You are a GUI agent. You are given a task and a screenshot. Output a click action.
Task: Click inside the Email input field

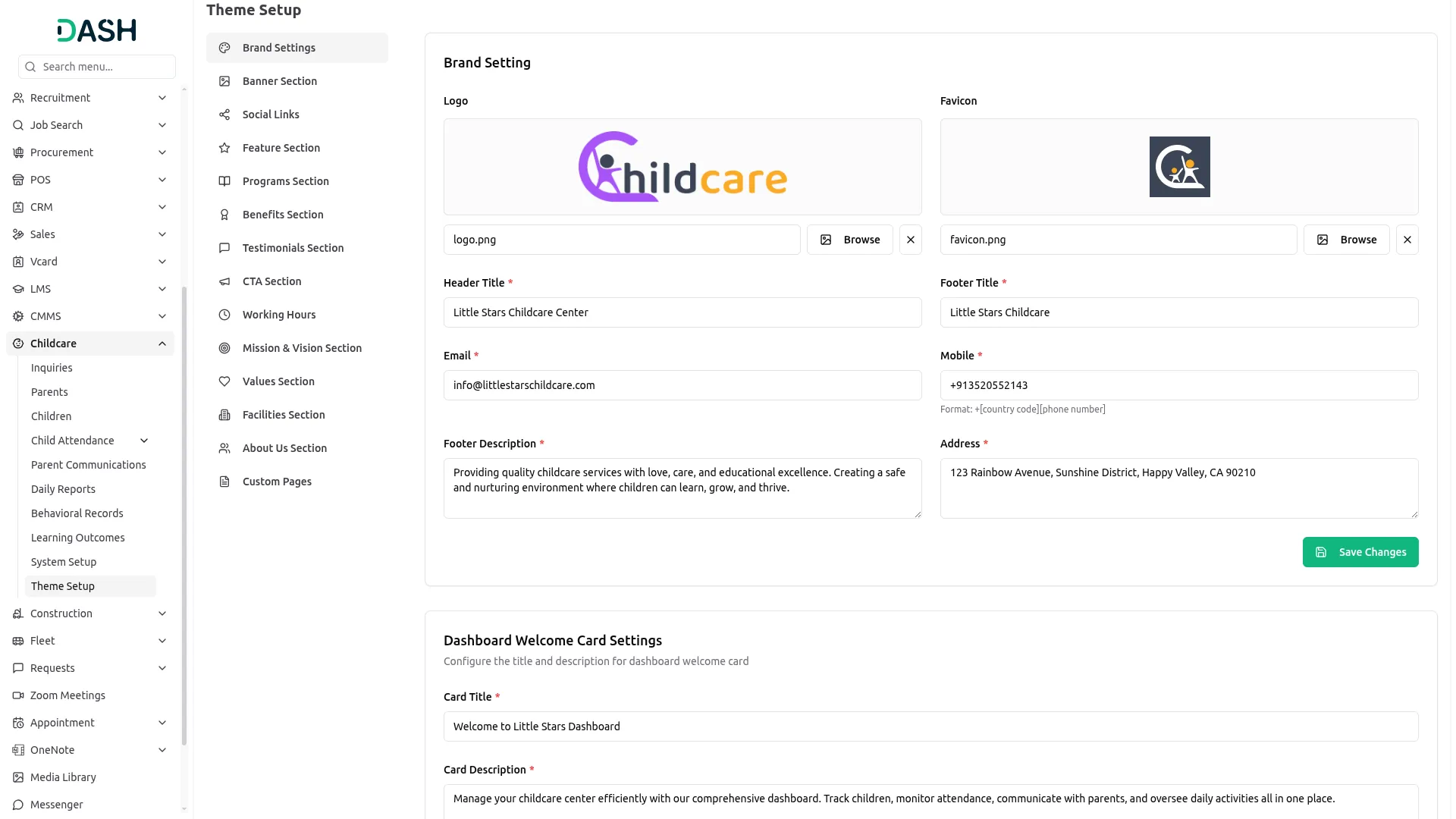(x=682, y=384)
